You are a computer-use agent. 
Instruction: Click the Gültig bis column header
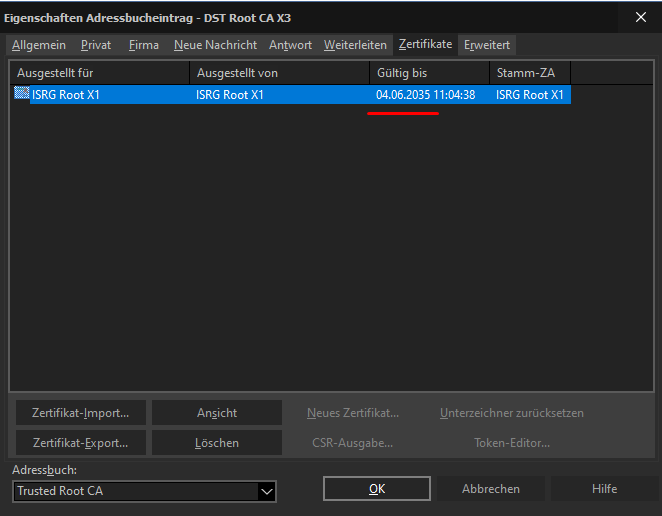(430, 73)
